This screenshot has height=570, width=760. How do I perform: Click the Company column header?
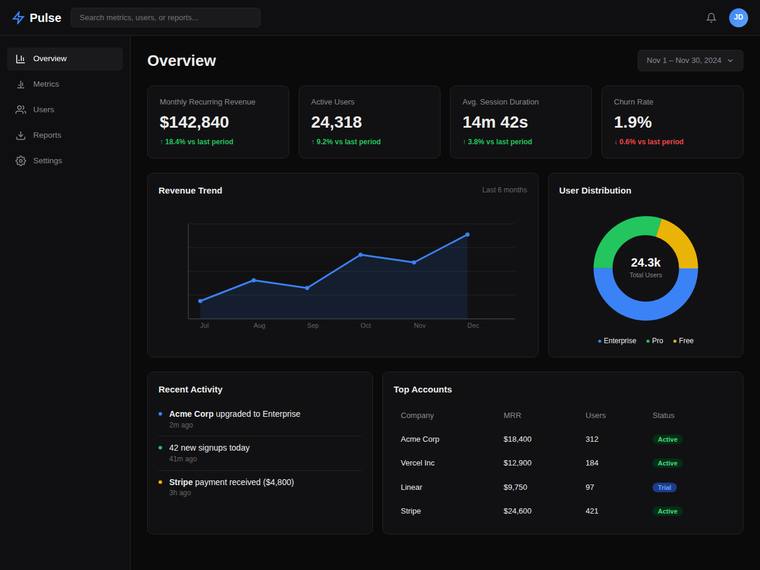[417, 415]
